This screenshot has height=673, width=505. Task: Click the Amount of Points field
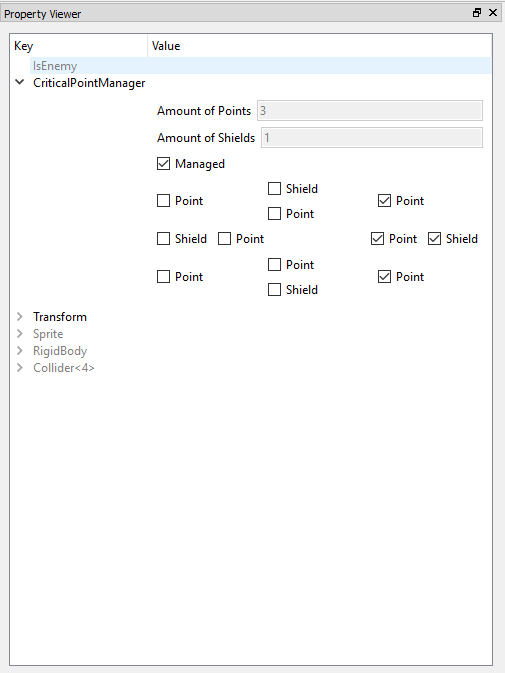(370, 111)
